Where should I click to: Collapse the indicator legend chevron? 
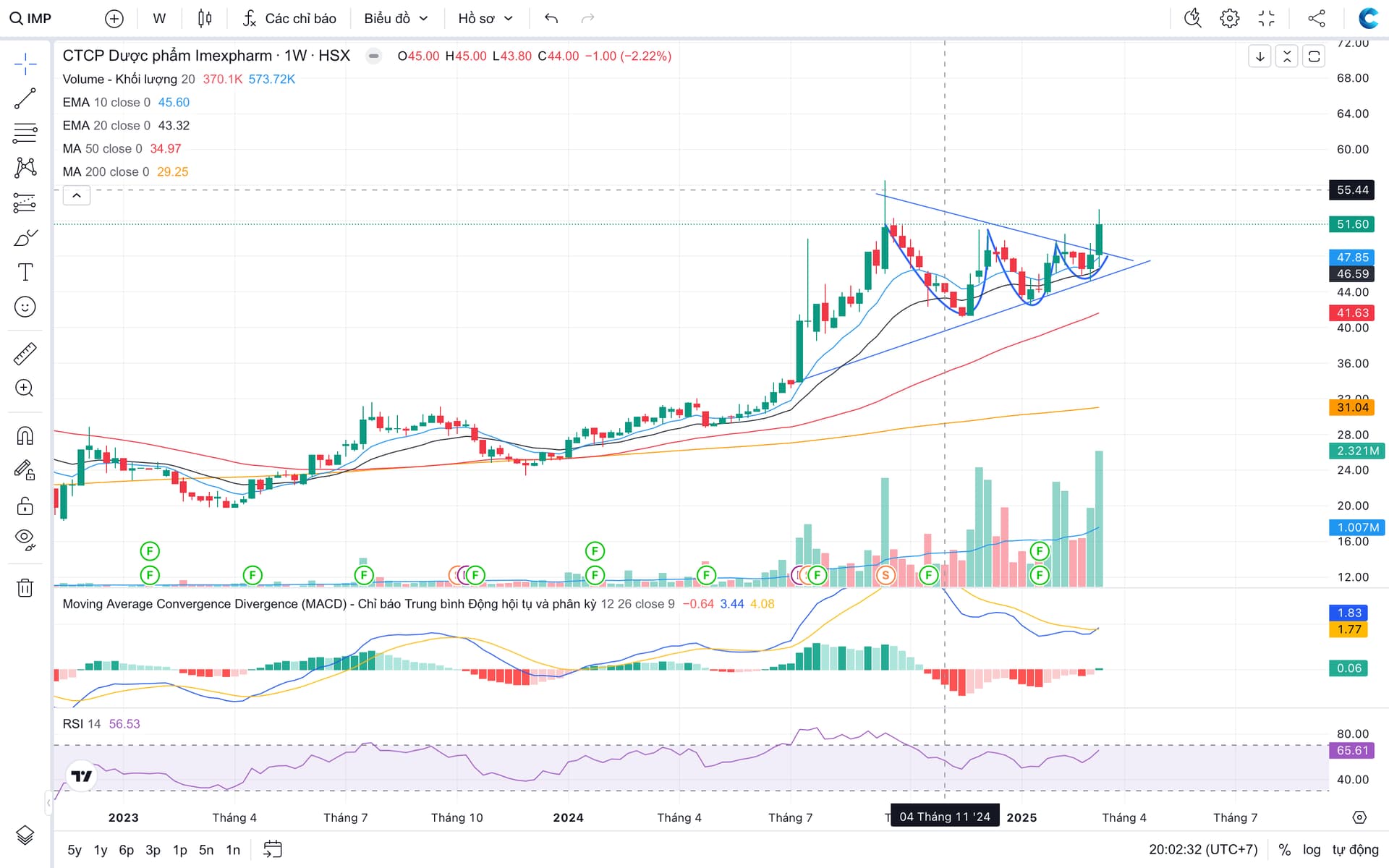tap(77, 195)
